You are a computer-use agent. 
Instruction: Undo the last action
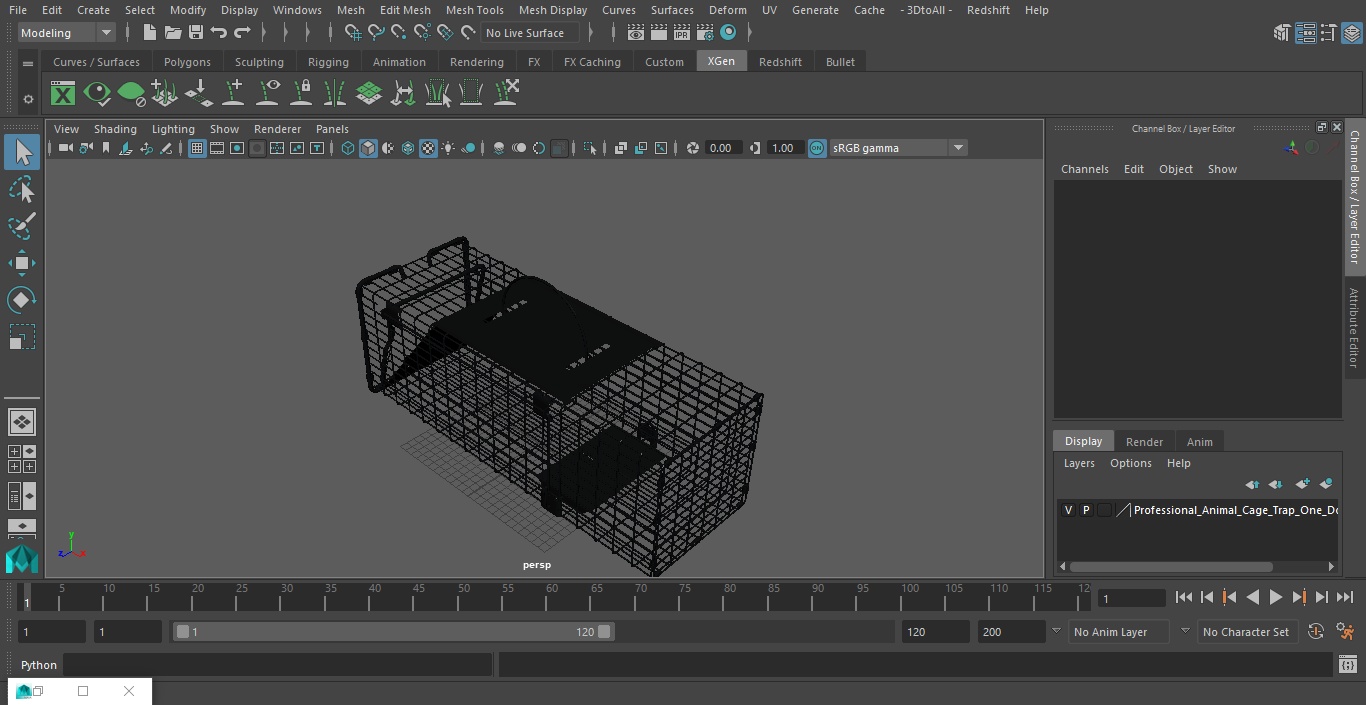(219, 33)
